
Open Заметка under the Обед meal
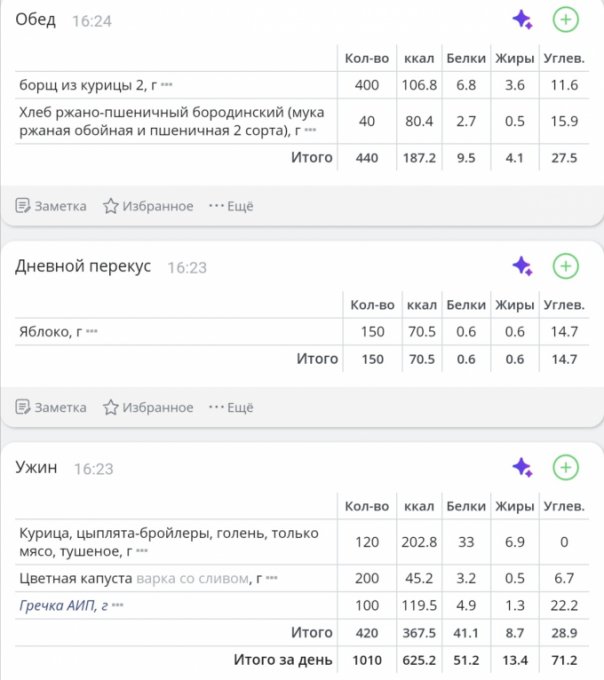(51, 206)
